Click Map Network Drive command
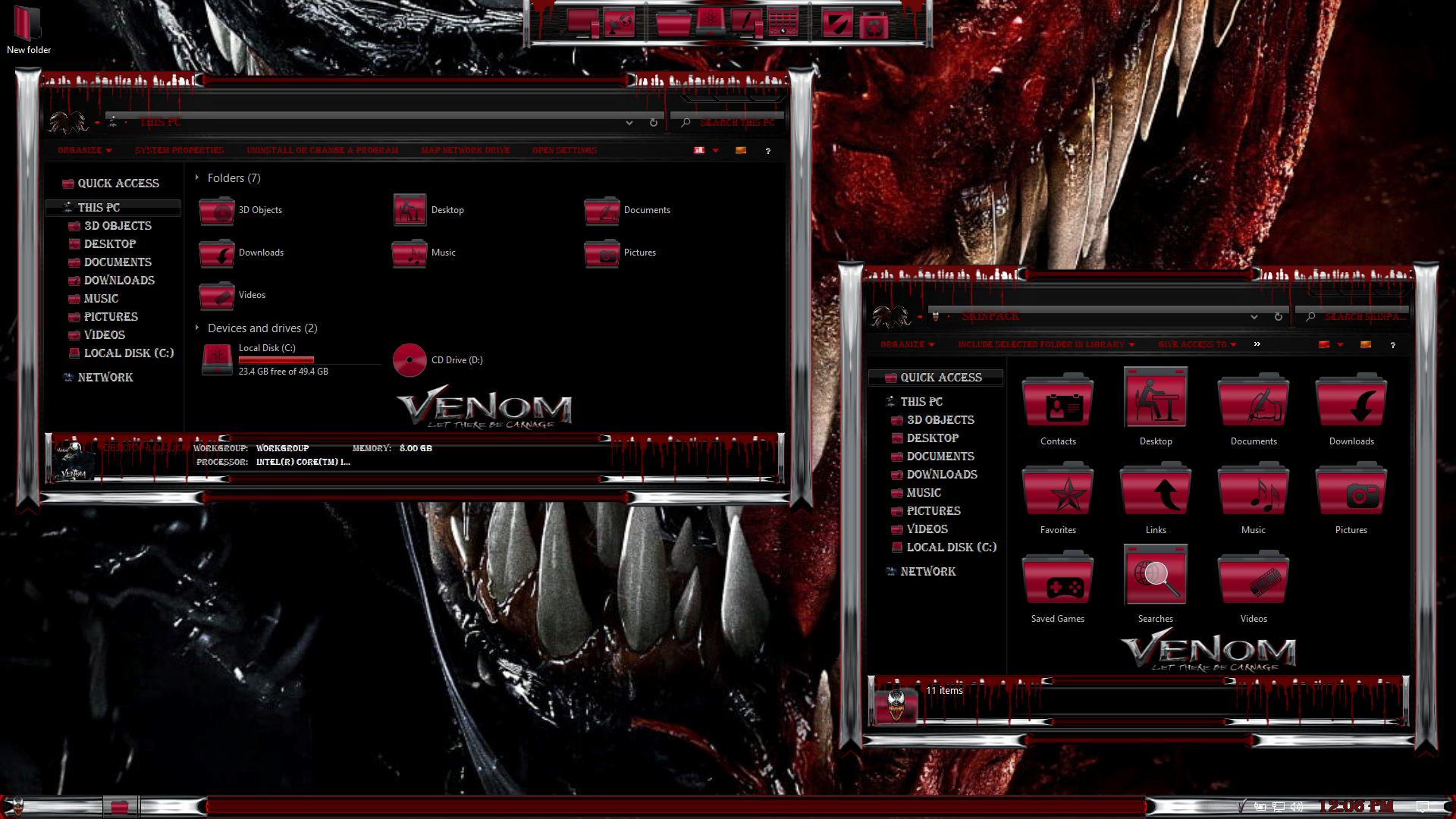The image size is (1456, 819). (465, 151)
